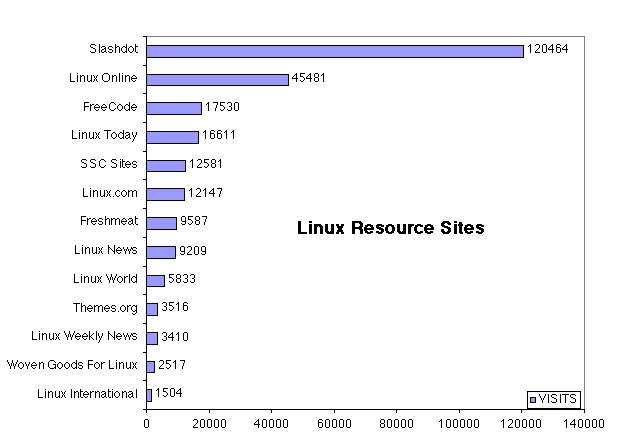
Task: Select the 9209 data label for Linux News
Action: [x=194, y=251]
